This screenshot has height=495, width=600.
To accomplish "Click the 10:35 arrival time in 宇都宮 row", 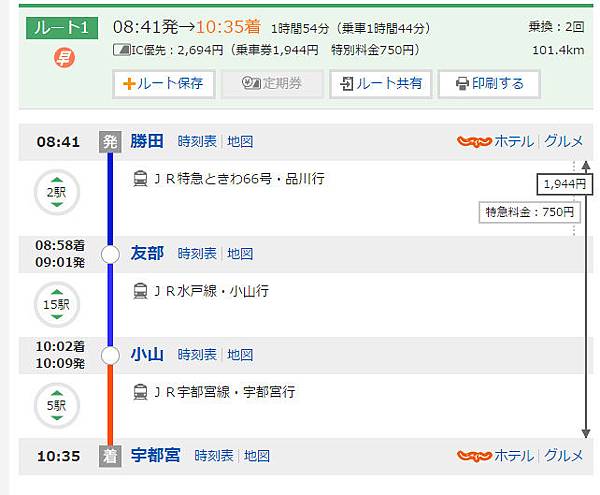I will coord(59,456).
